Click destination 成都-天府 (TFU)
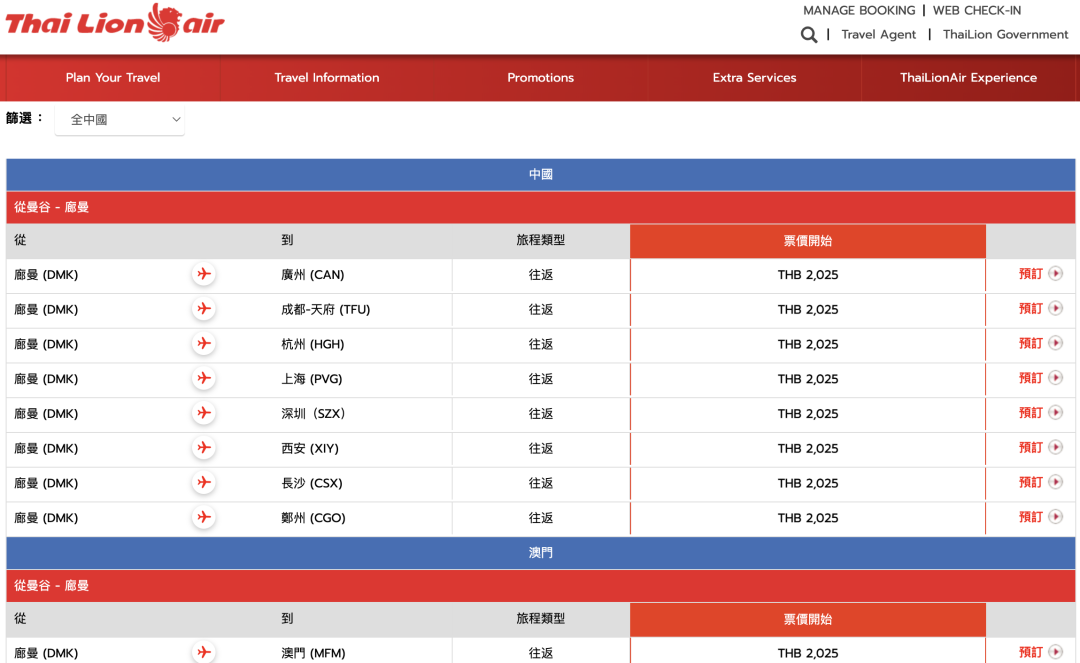 click(x=326, y=309)
